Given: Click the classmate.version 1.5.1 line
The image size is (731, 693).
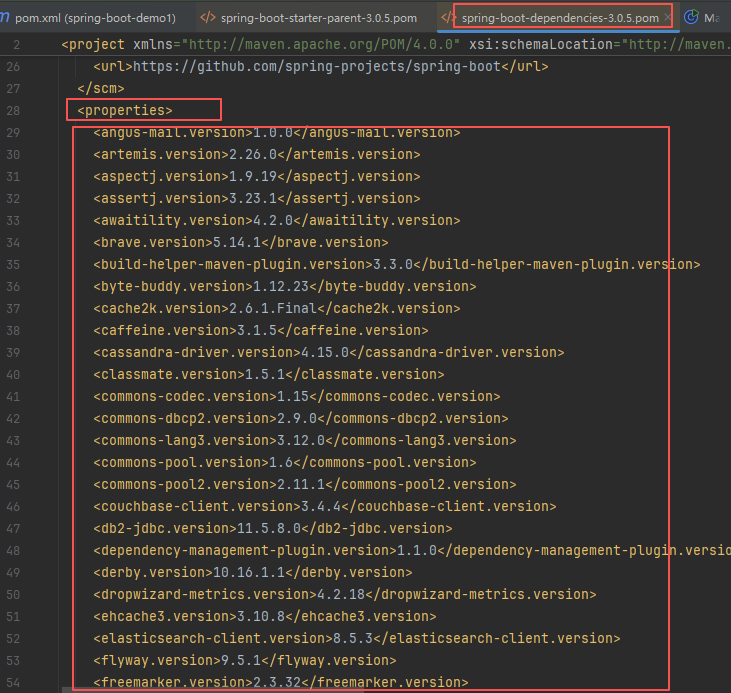Looking at the screenshot, I should [269, 374].
